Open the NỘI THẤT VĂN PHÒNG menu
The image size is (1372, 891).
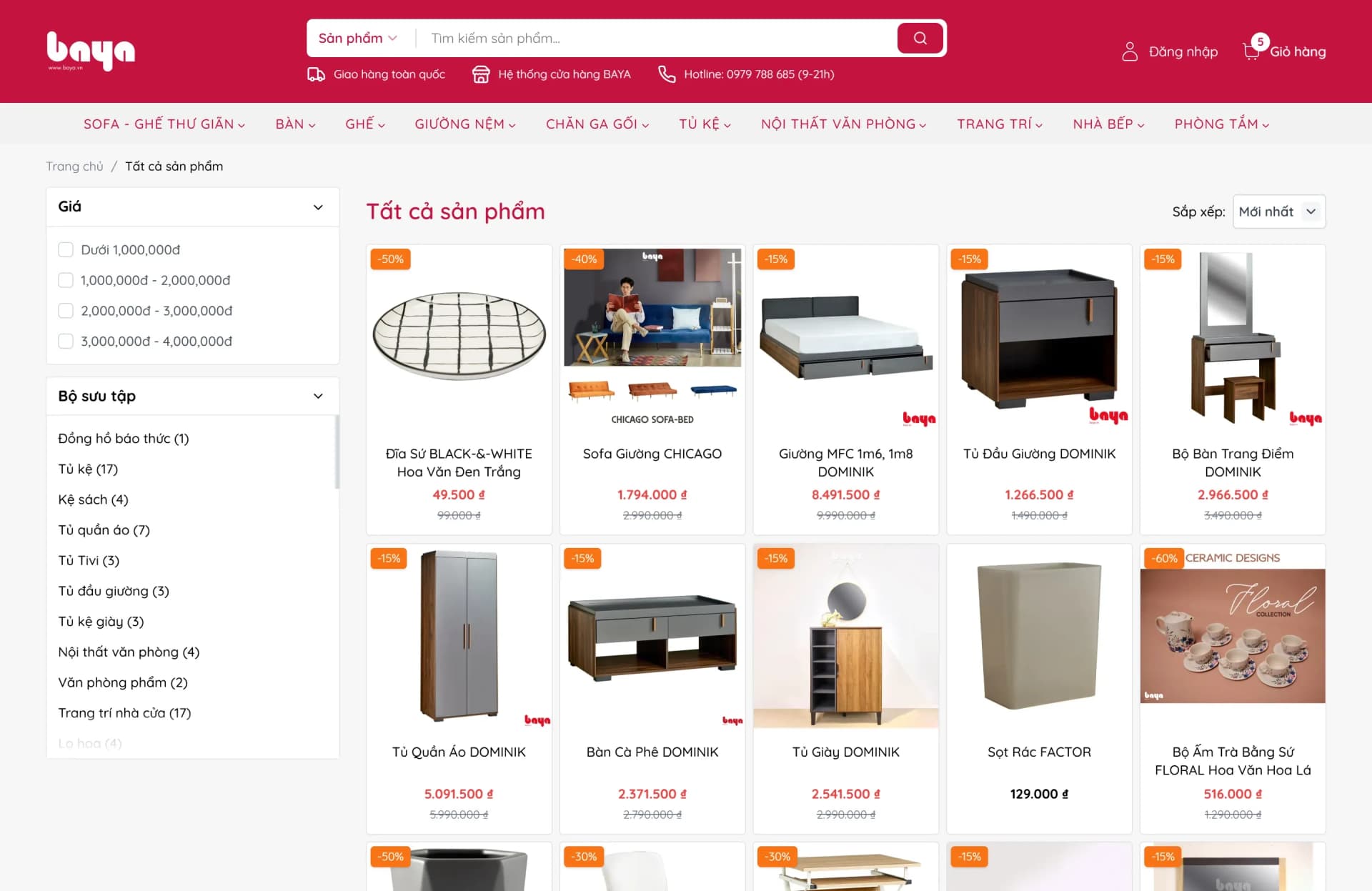coord(843,124)
